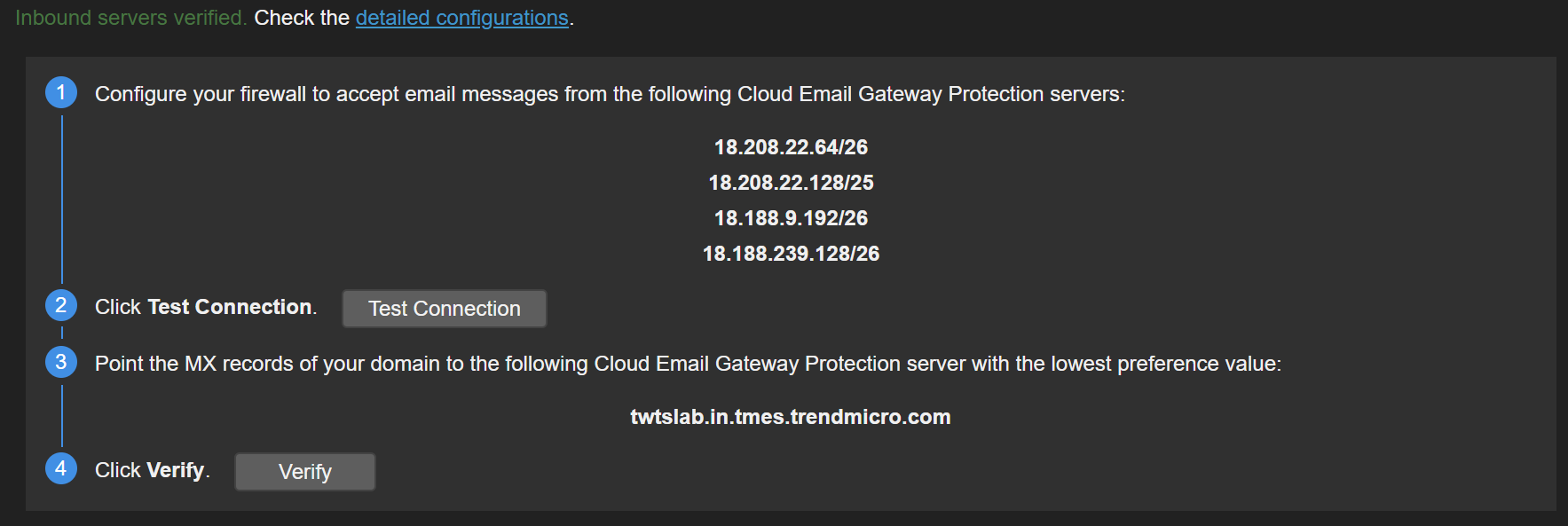The height and width of the screenshot is (526, 1568).
Task: Click the green 'Inbound servers verified.' status text
Action: (130, 18)
